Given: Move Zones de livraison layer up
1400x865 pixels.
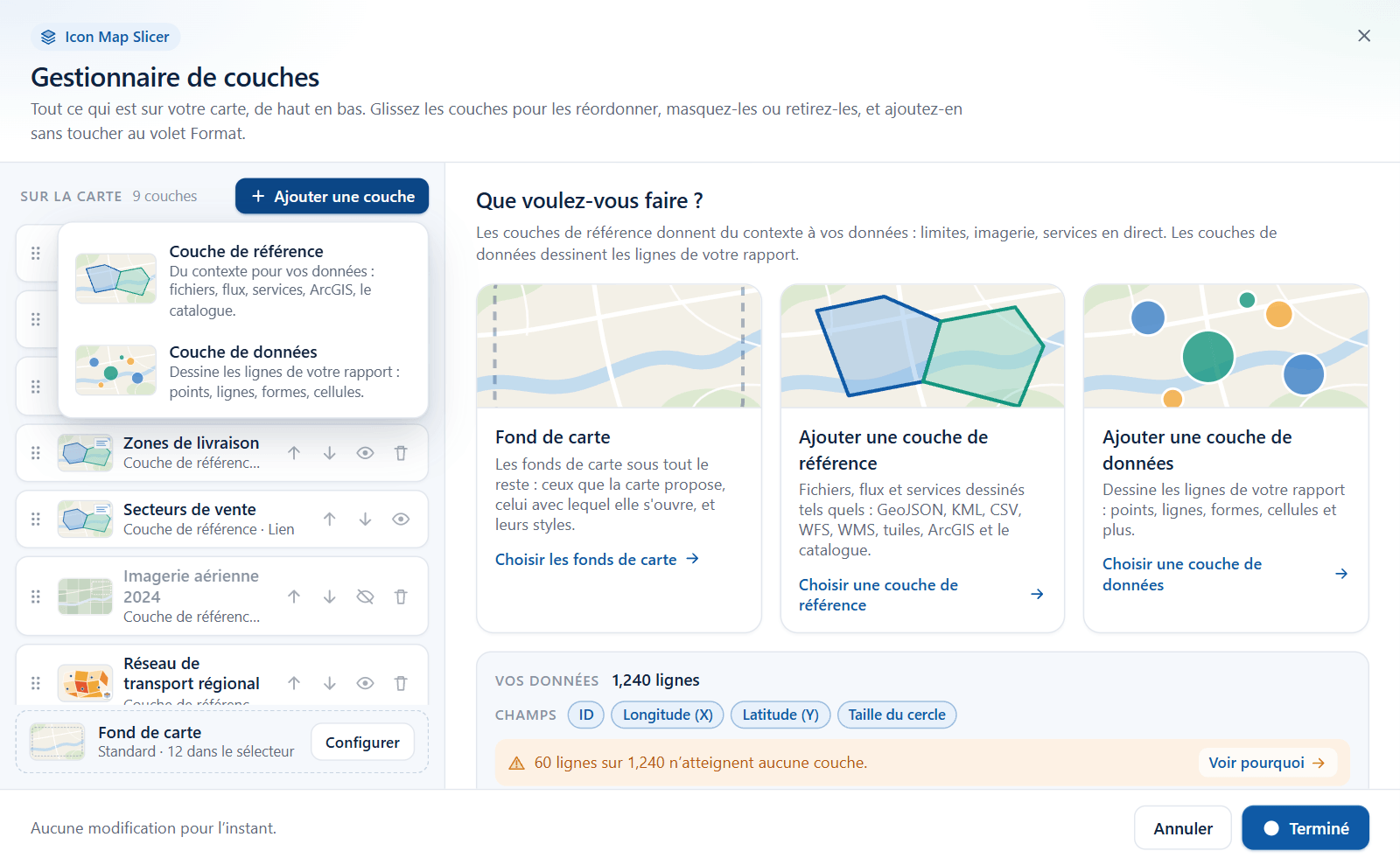Looking at the screenshot, I should [294, 453].
